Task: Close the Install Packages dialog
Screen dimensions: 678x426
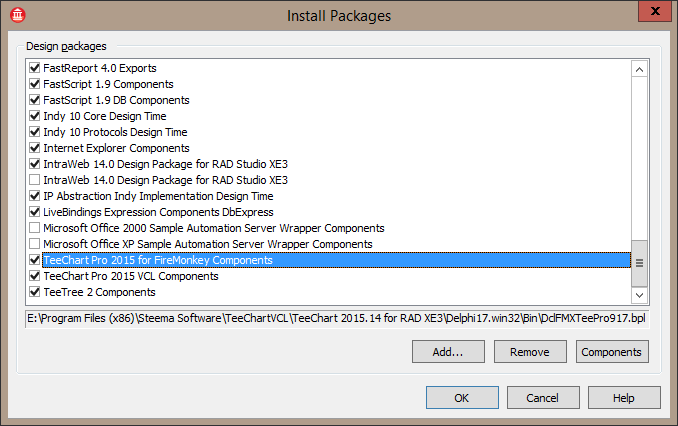Action: coord(655,11)
